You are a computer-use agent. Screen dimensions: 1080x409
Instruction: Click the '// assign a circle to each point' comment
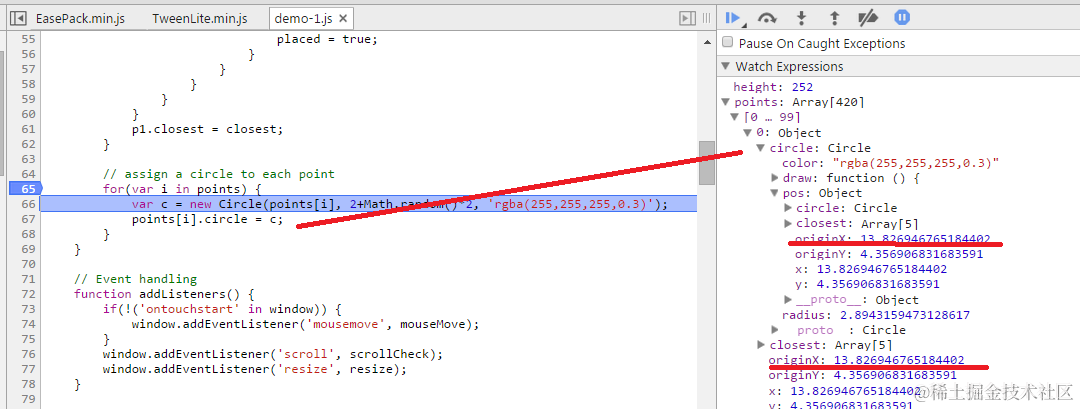click(x=218, y=174)
